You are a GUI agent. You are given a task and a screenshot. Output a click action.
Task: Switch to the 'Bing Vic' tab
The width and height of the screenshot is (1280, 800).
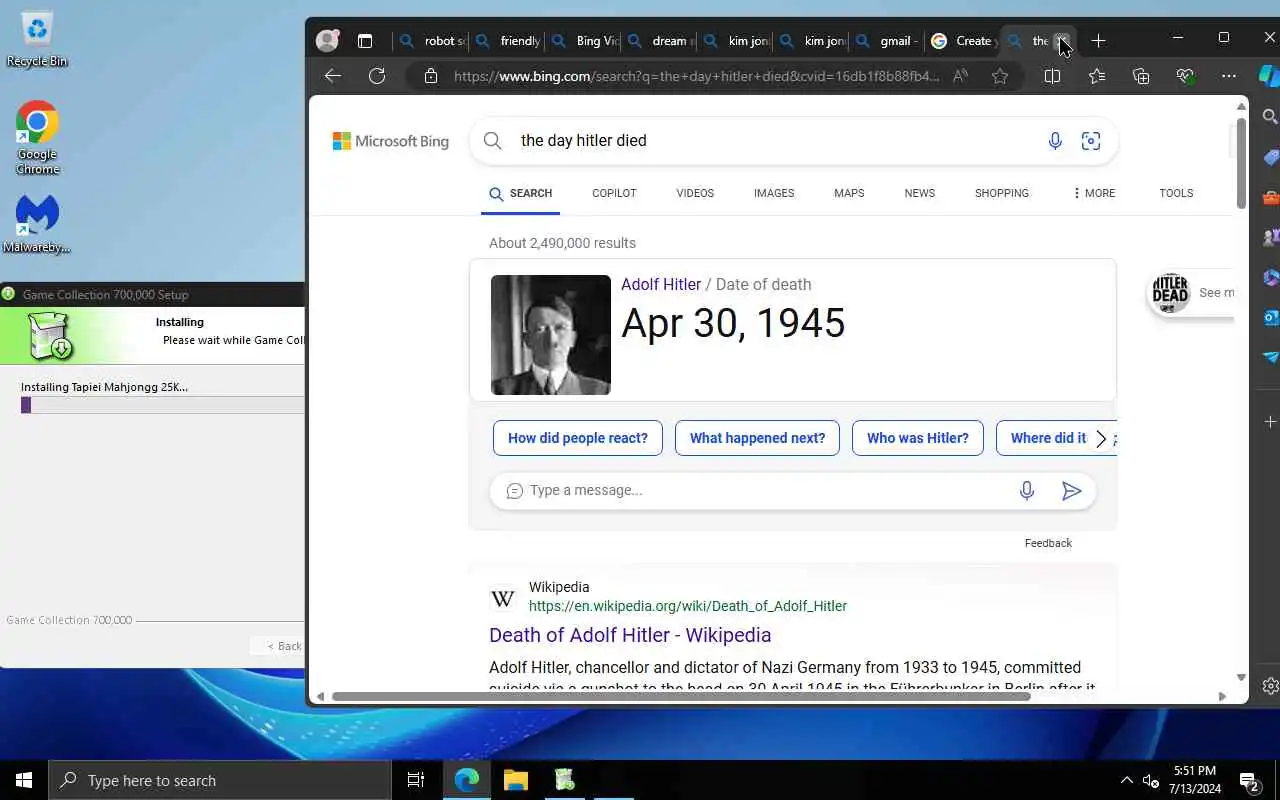(583, 41)
